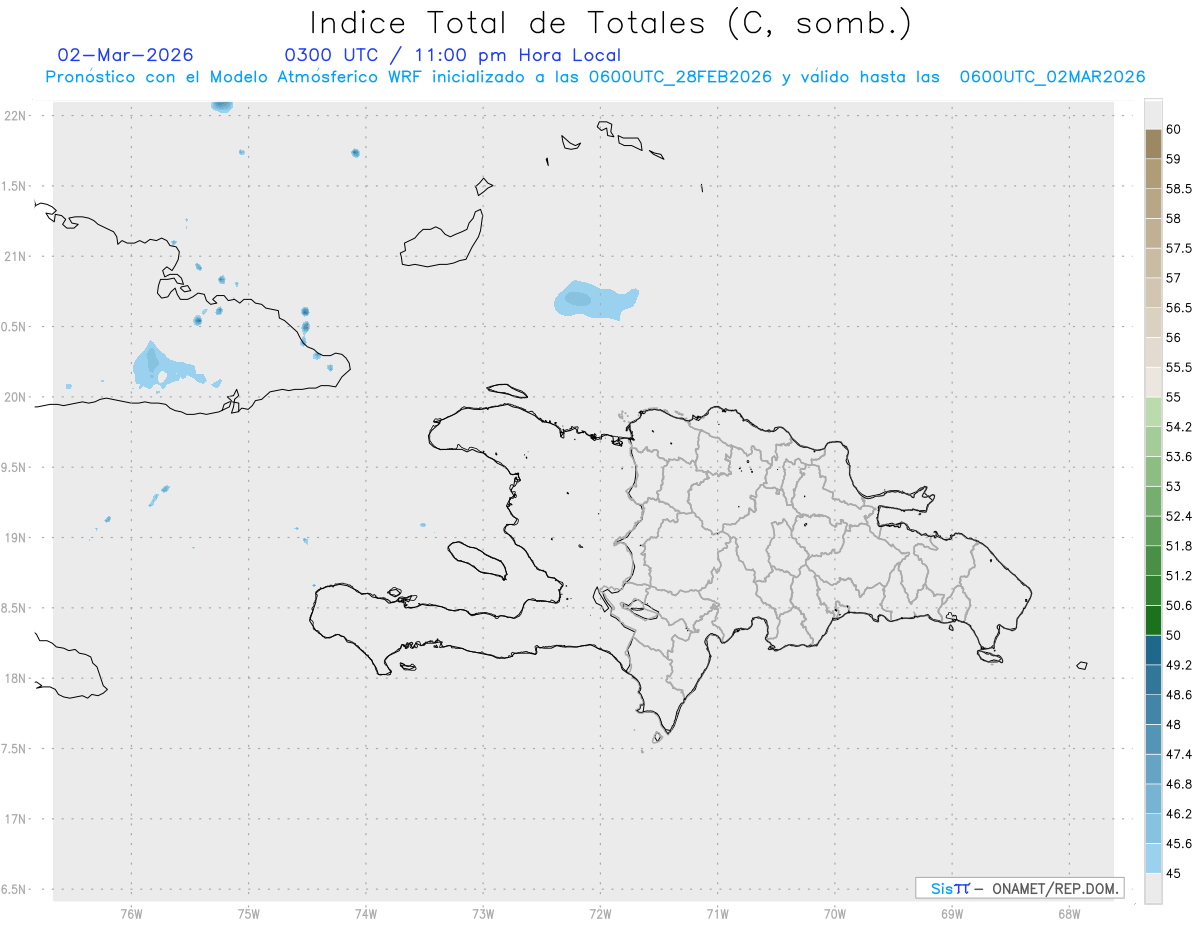The height and width of the screenshot is (927, 1200).
Task: Click the colorbar label "48.6"
Action: [1179, 695]
